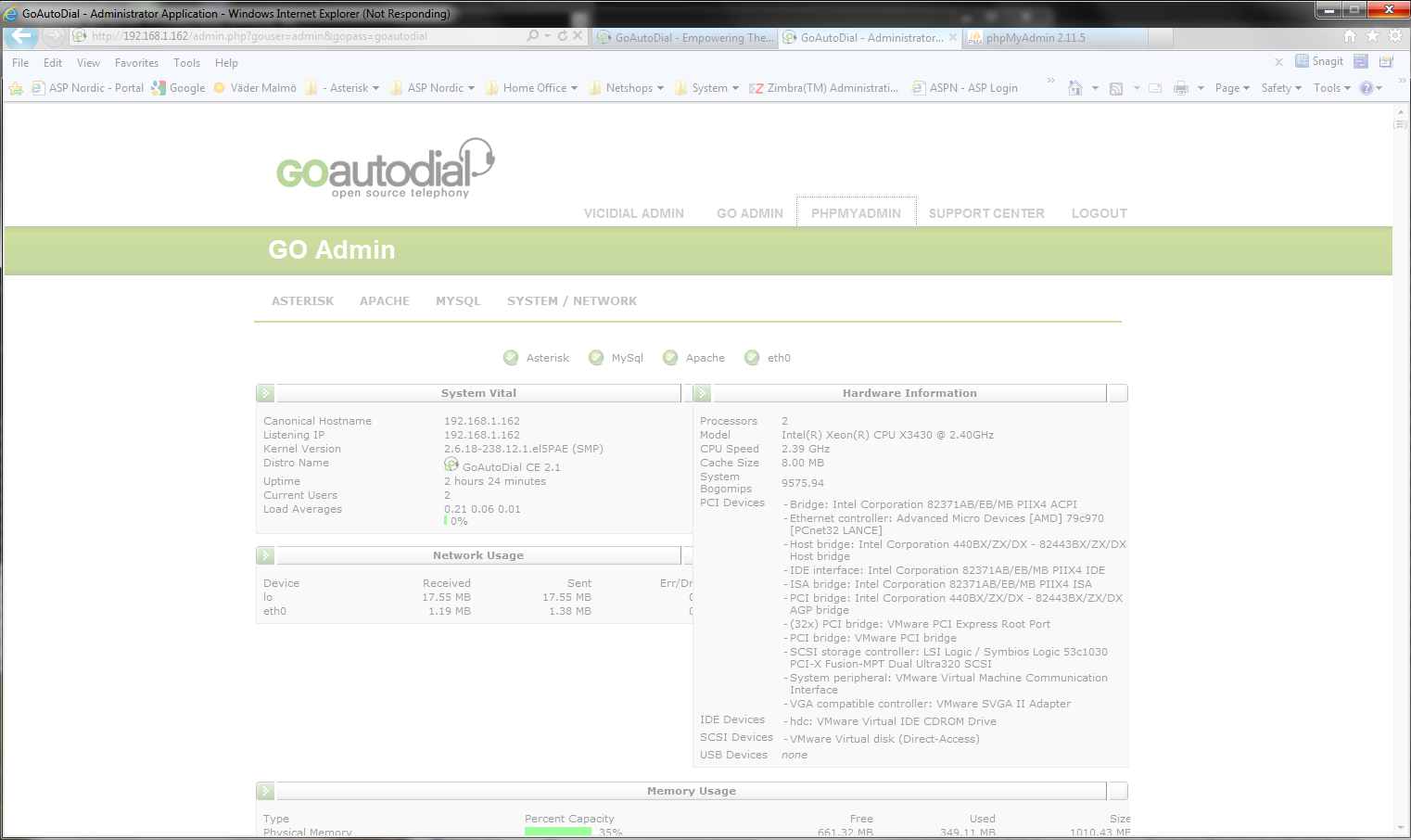This screenshot has height=840, width=1411.
Task: Open the Snagit window capture icon
Action: click(x=1361, y=61)
